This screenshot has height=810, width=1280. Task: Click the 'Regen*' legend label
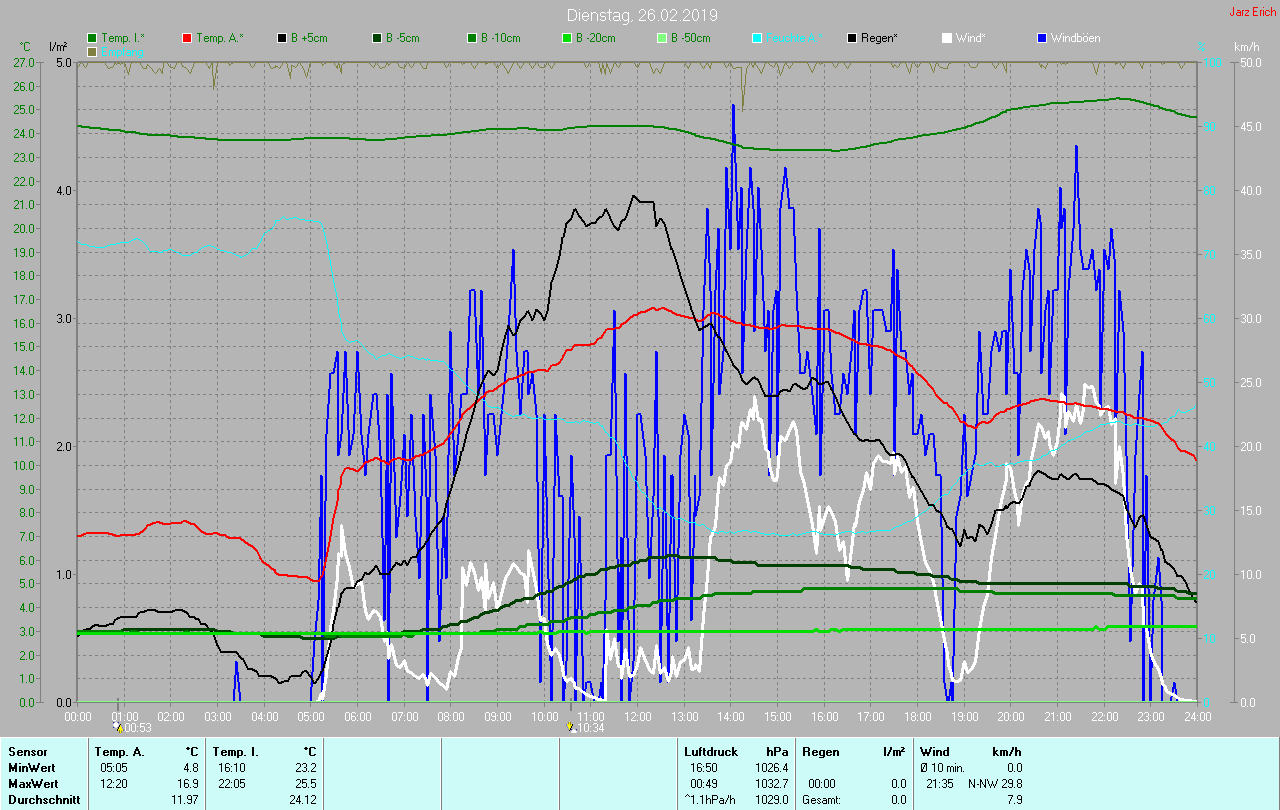(879, 38)
